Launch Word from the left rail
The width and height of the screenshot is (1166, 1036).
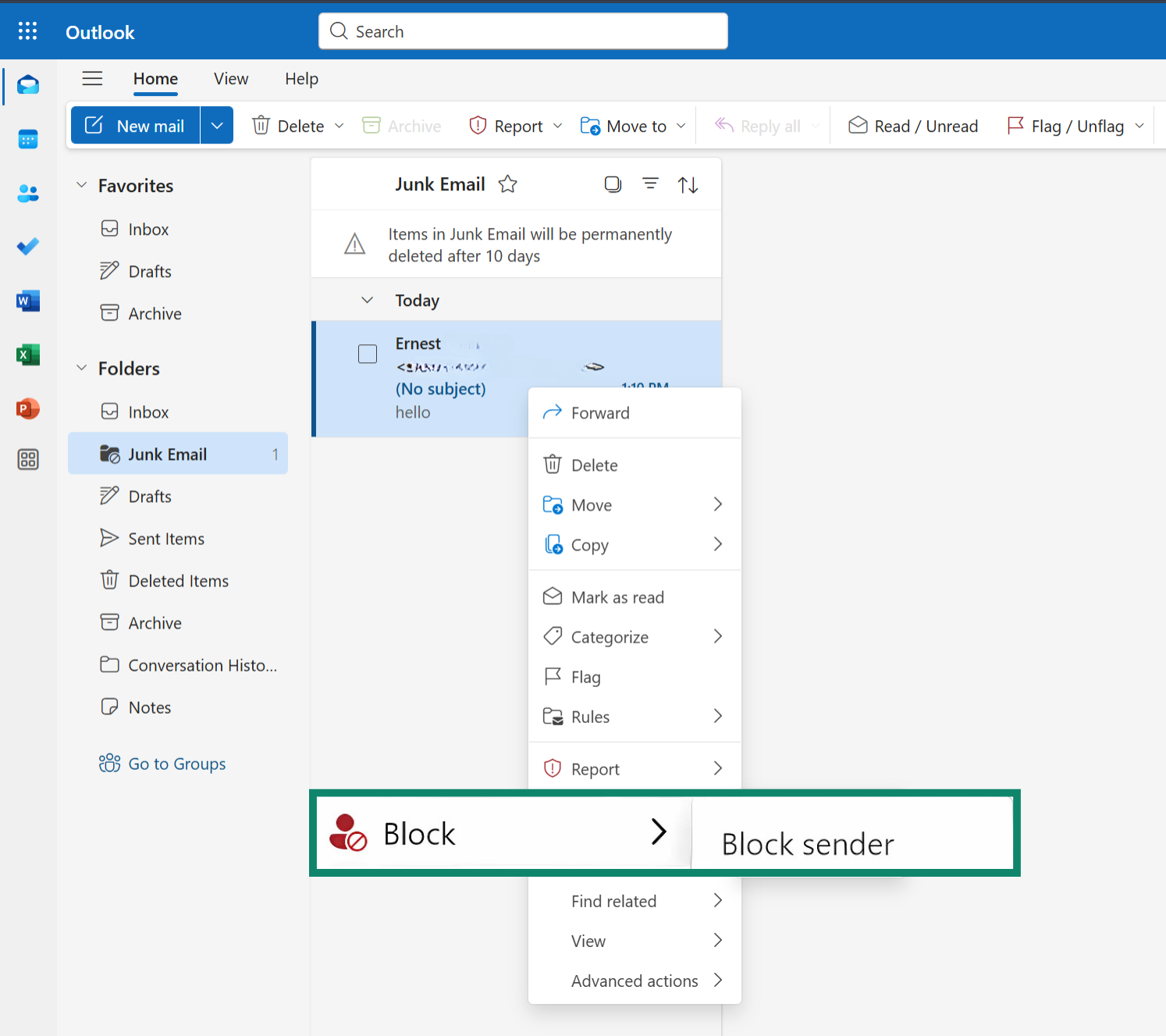coord(27,301)
